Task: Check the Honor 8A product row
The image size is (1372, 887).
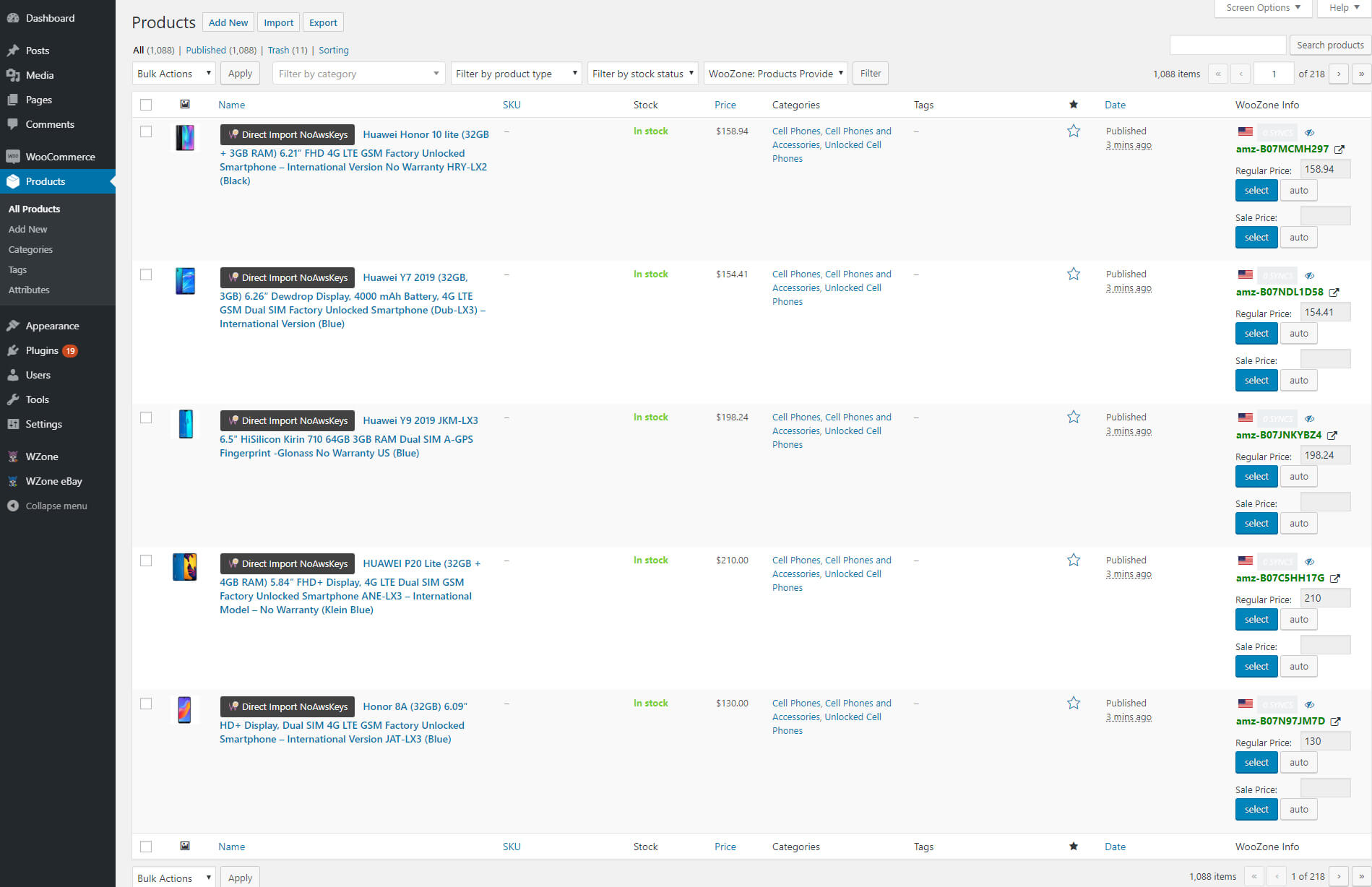Action: pos(146,704)
